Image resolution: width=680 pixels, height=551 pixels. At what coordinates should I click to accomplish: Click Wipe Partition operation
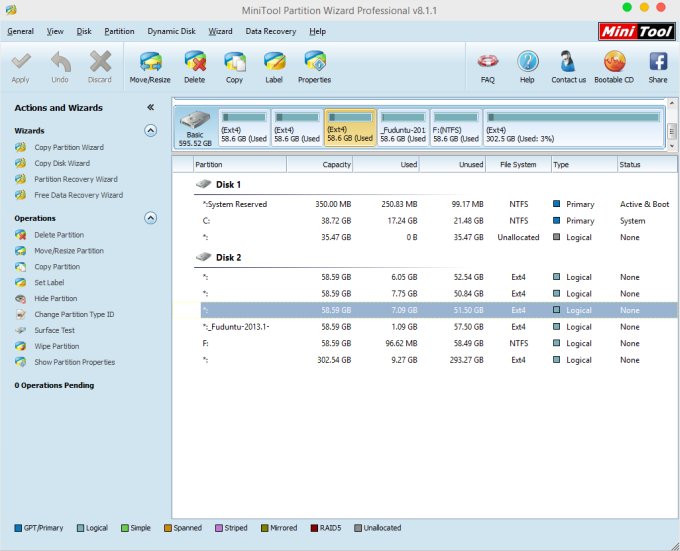(57, 346)
